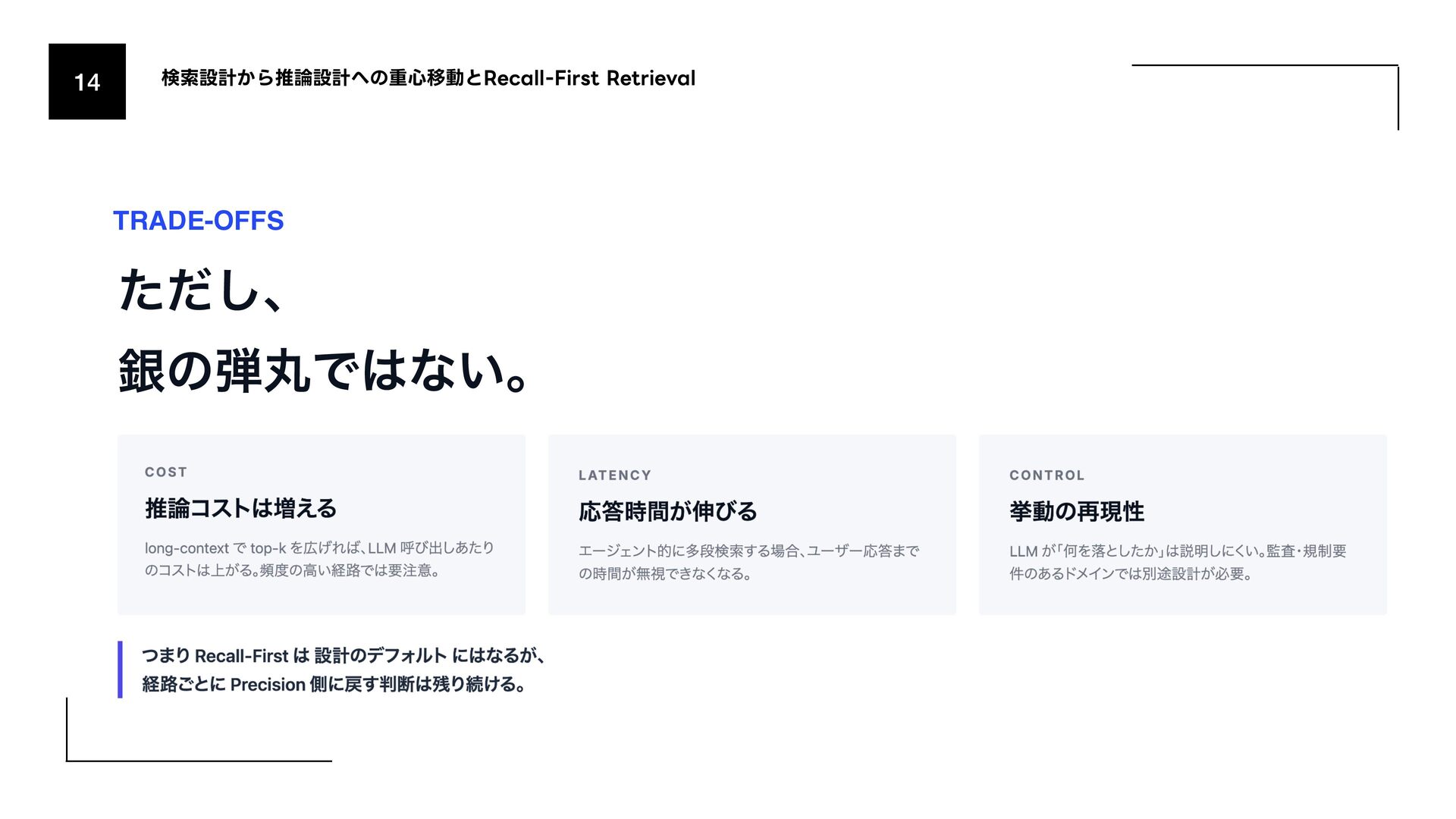Click the 銀の弾丸ではない。 heading
The image size is (1456, 819).
click(x=323, y=371)
